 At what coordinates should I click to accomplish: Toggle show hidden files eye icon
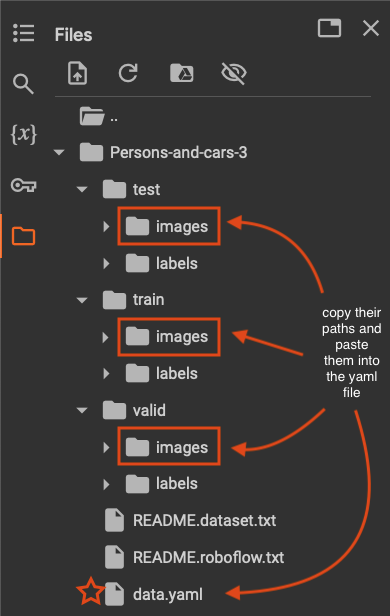click(234, 73)
